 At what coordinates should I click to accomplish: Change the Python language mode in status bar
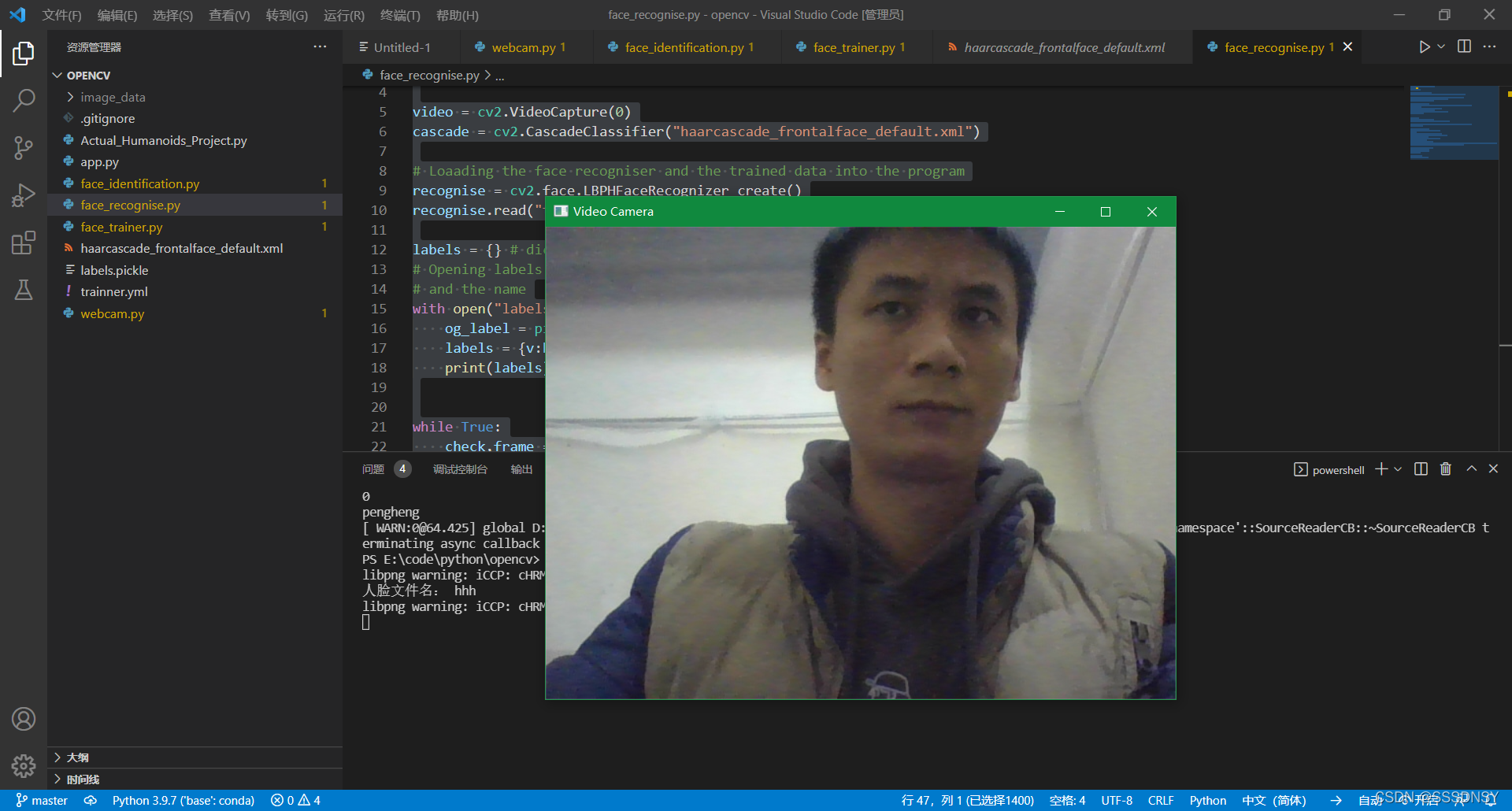[1208, 800]
